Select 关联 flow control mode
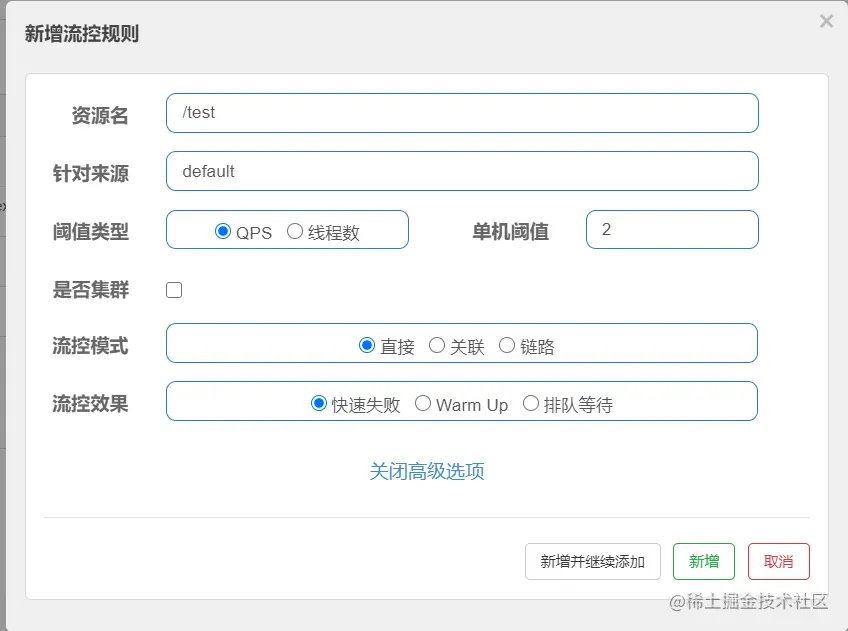848x631 pixels. [x=436, y=345]
